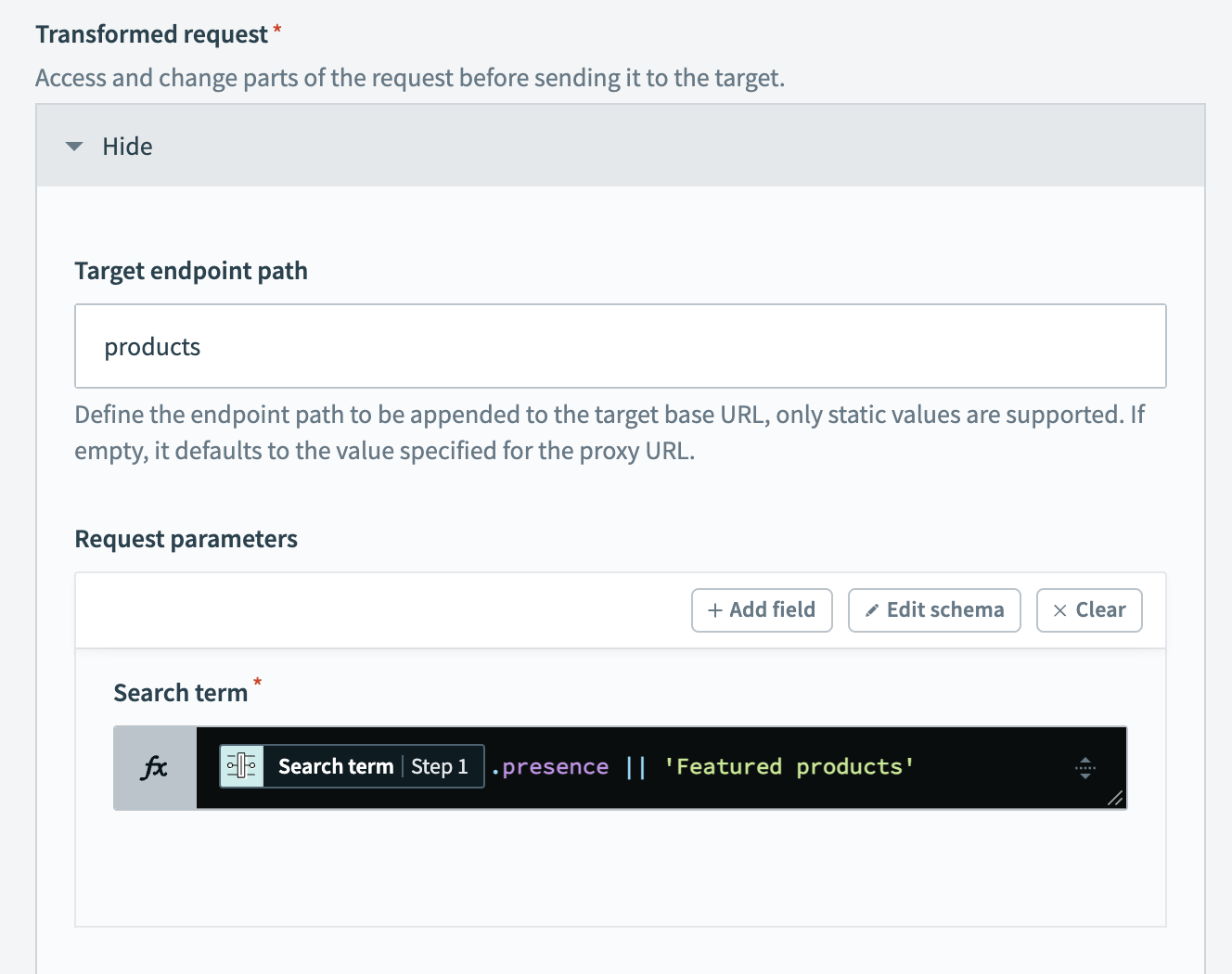Clear all request parameters
Image resolution: width=1232 pixels, height=974 pixels.
tap(1089, 610)
